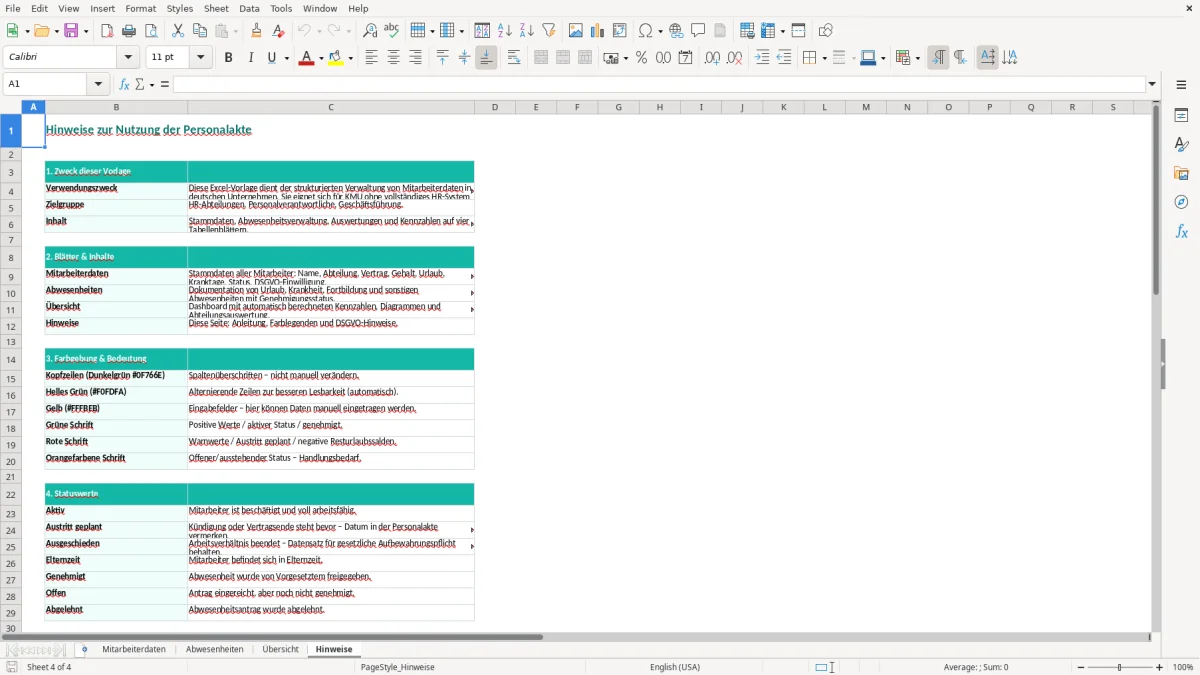Toggle Align Bottom button

point(486,58)
